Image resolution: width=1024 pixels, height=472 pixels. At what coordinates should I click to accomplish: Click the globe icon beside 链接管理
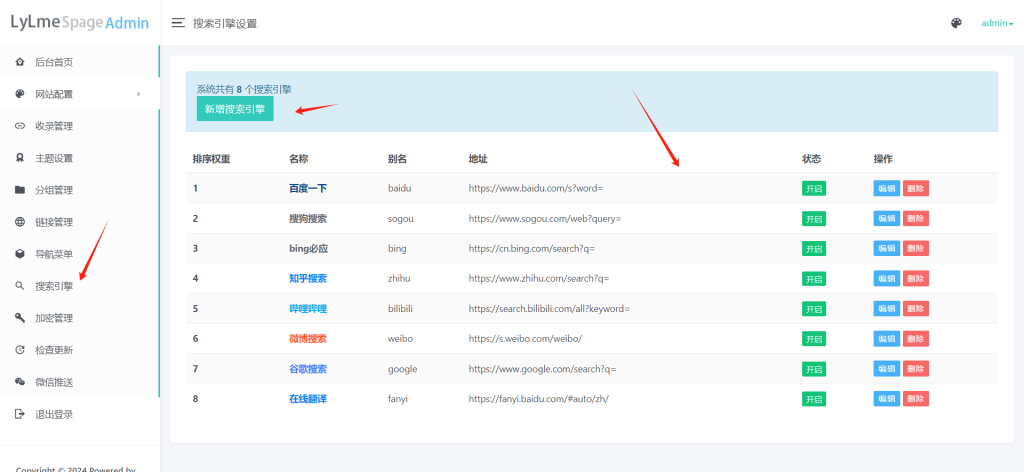(20, 222)
